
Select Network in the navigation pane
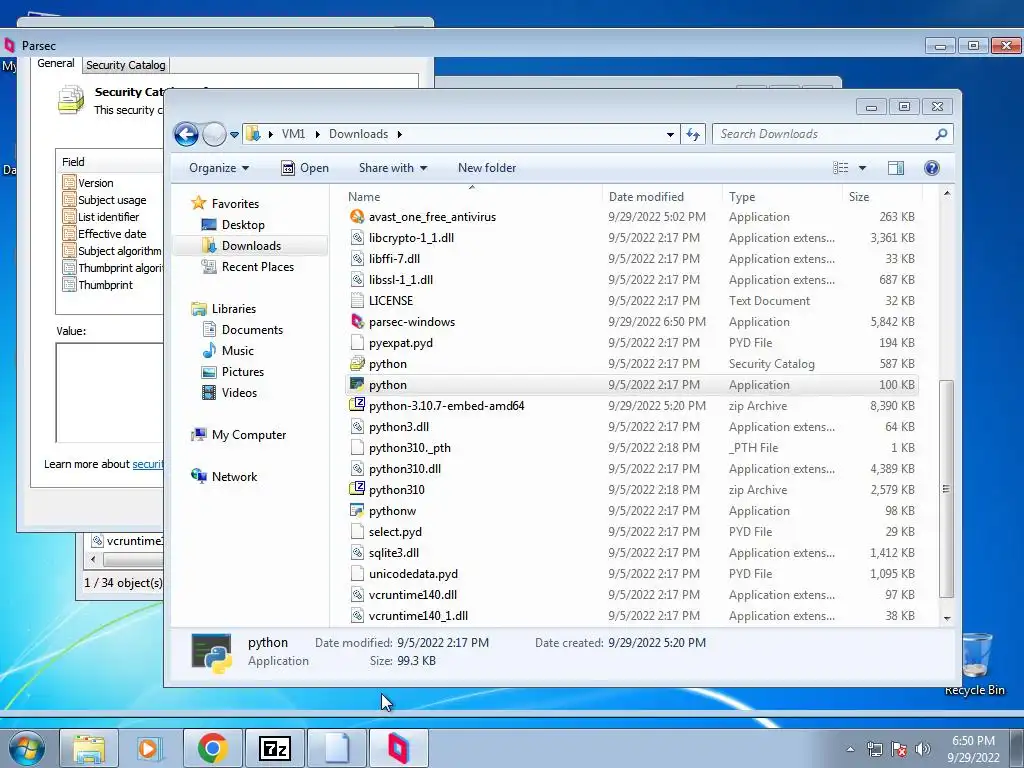click(234, 477)
